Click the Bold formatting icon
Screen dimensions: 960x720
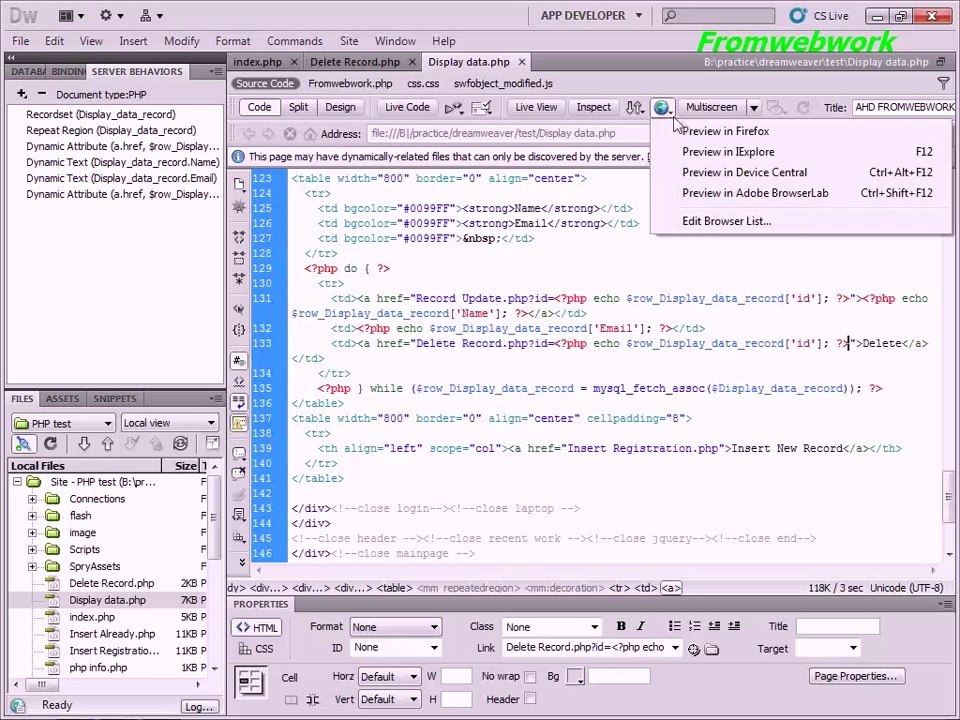pos(621,626)
